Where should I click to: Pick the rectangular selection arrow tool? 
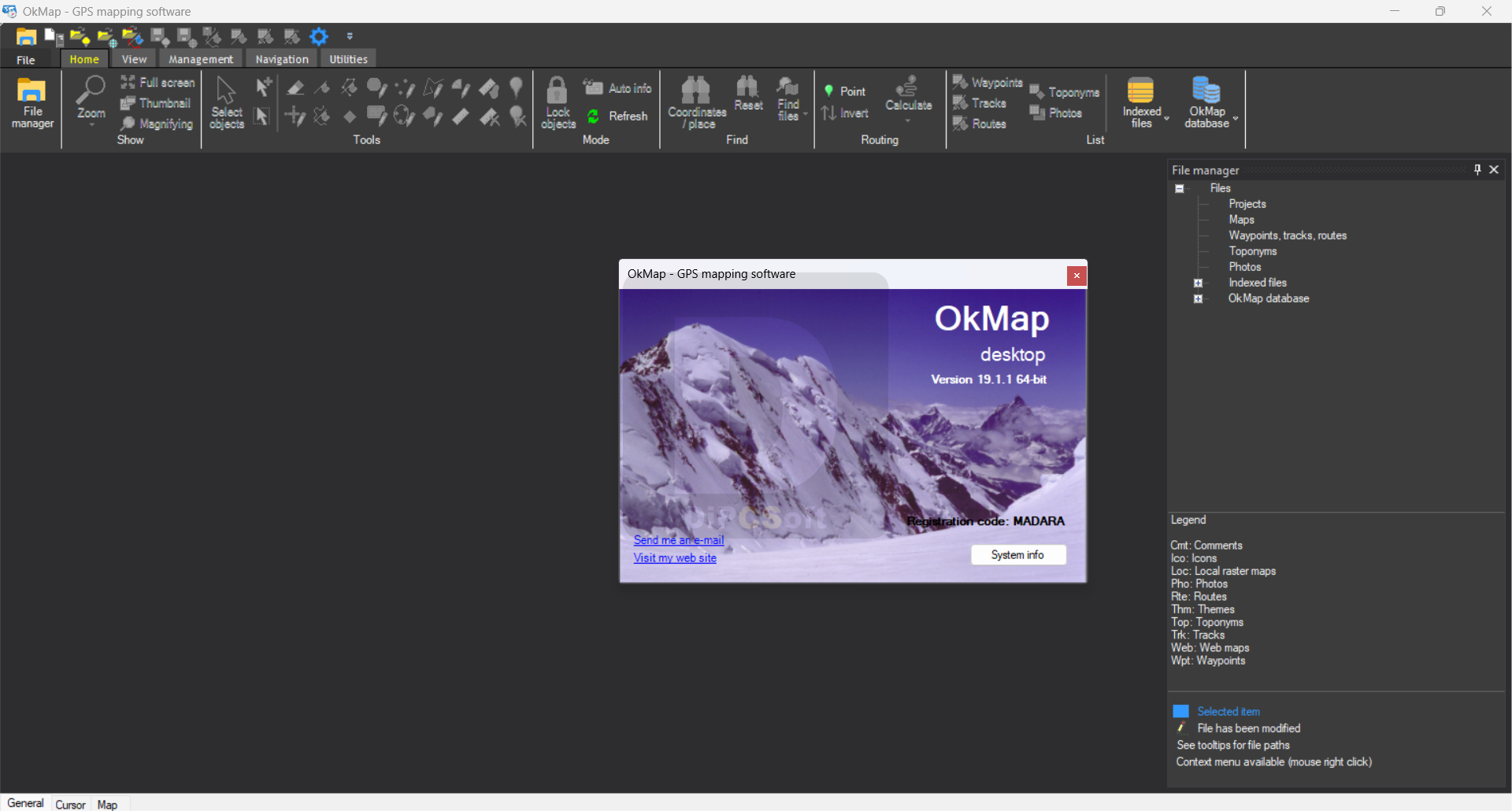(x=262, y=117)
